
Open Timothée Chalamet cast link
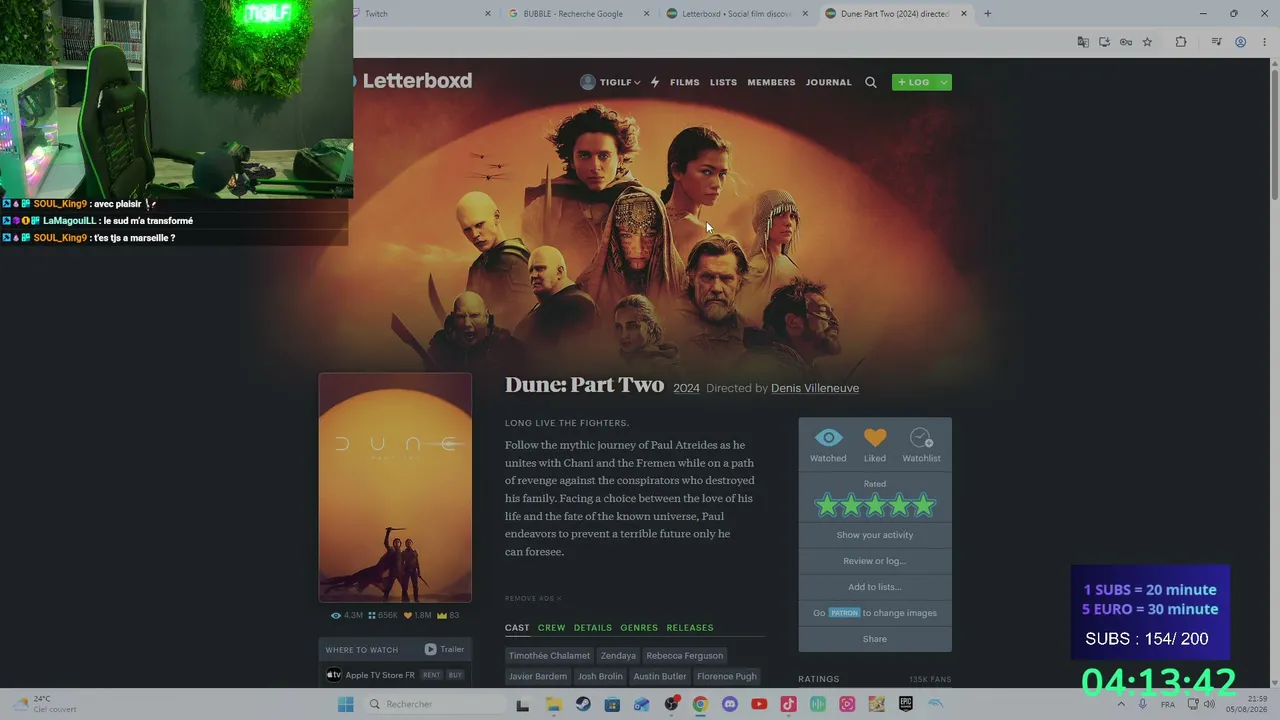tap(549, 656)
